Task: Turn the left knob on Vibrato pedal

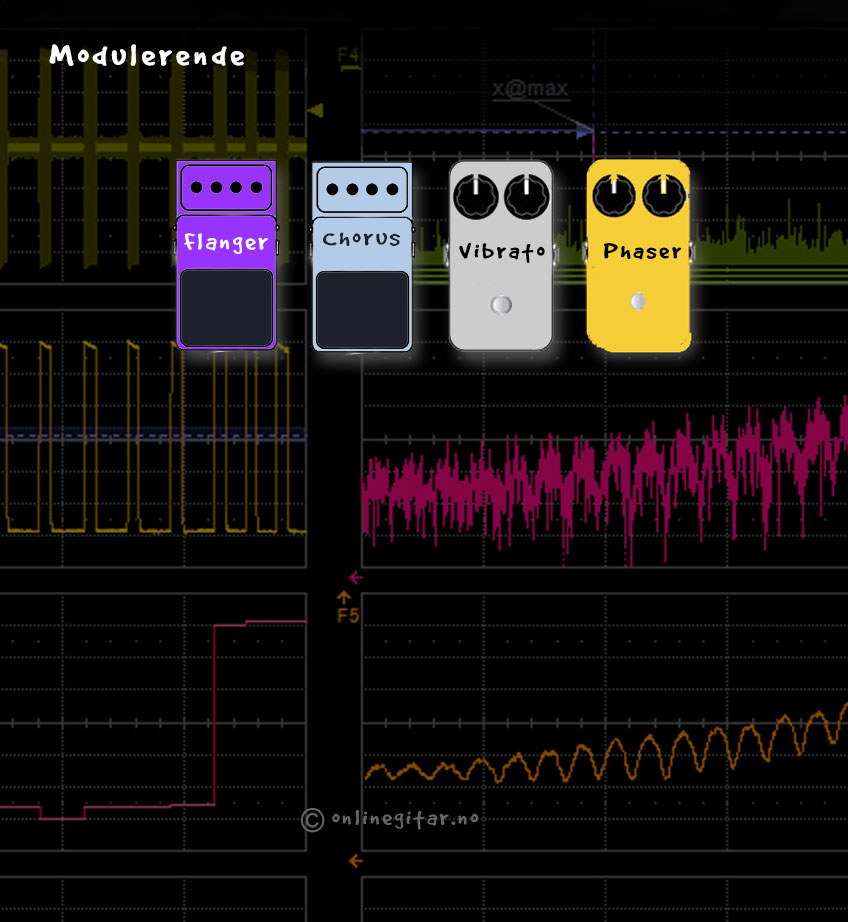Action: click(x=476, y=196)
